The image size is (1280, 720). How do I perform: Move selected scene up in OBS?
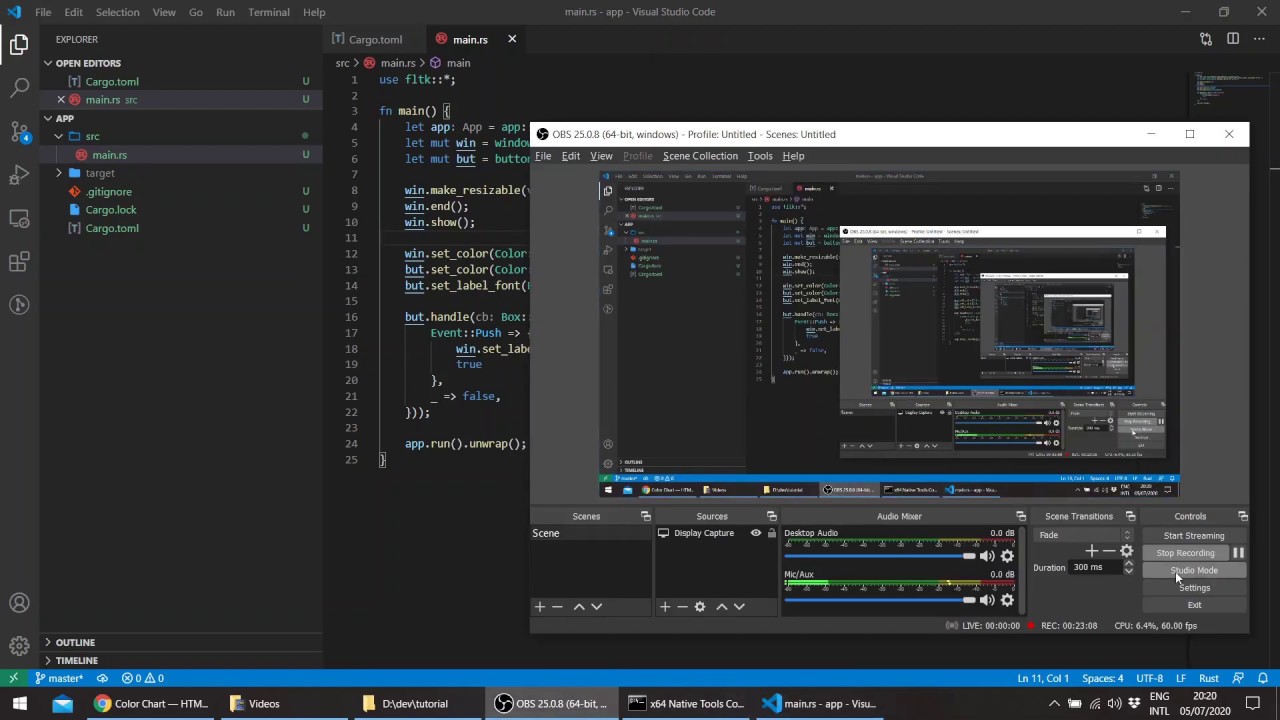[x=579, y=606]
